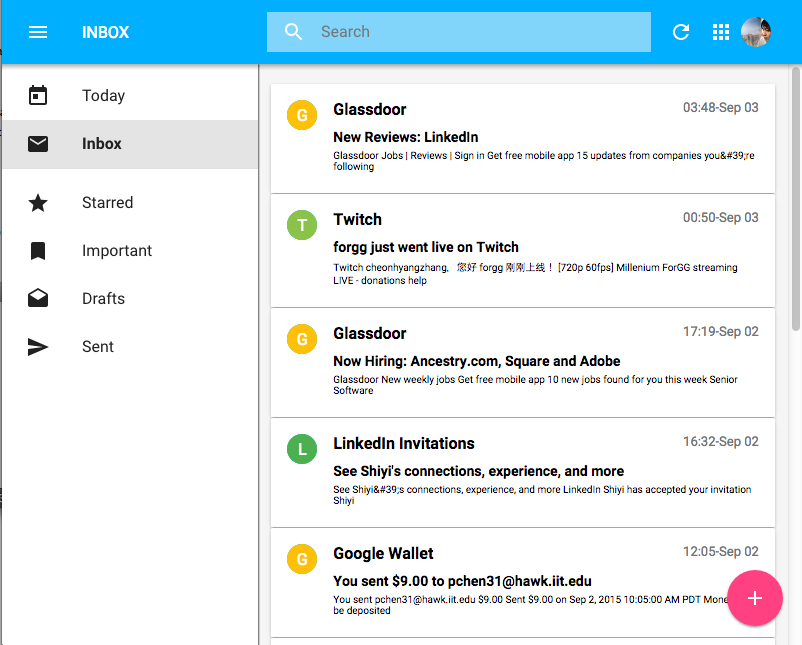Screen dimensions: 802x645
Task: Click the Search input field
Action: 459,32
